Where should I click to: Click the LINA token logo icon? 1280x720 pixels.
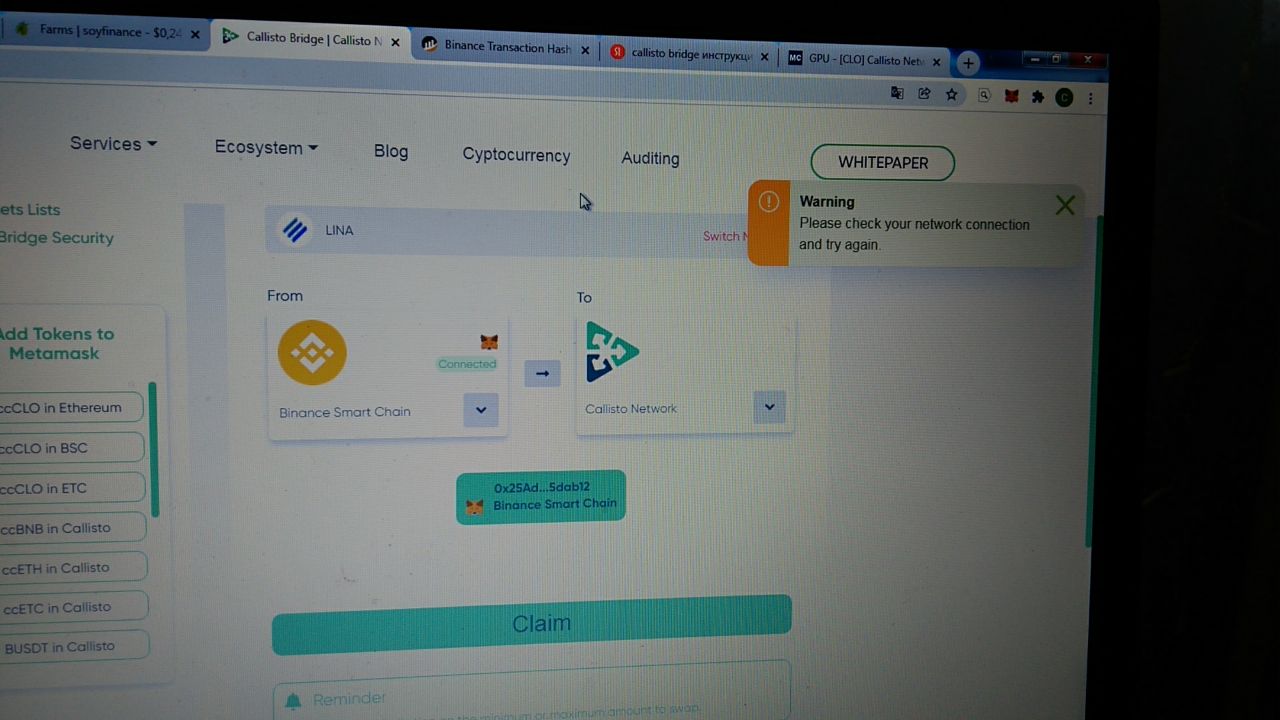[295, 230]
